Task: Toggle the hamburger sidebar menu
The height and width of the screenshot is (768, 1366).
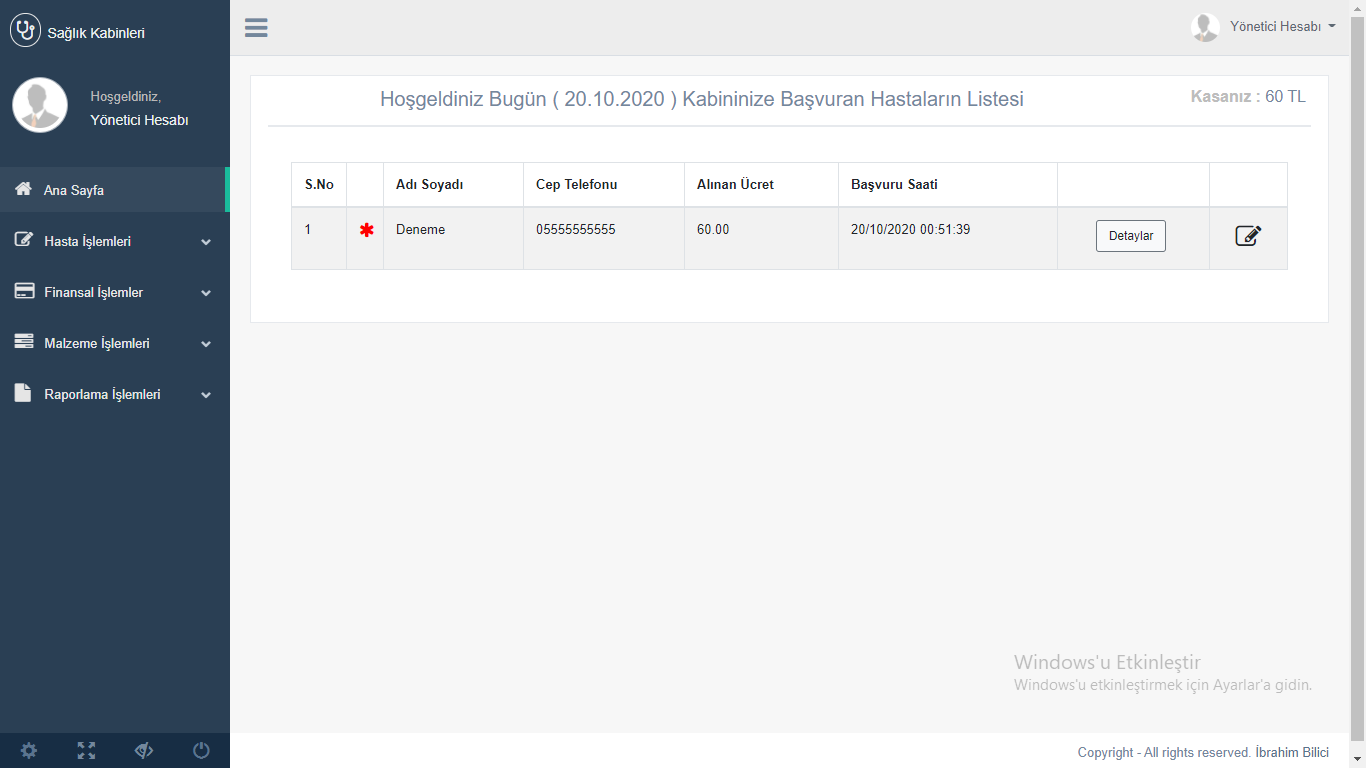Action: [256, 28]
